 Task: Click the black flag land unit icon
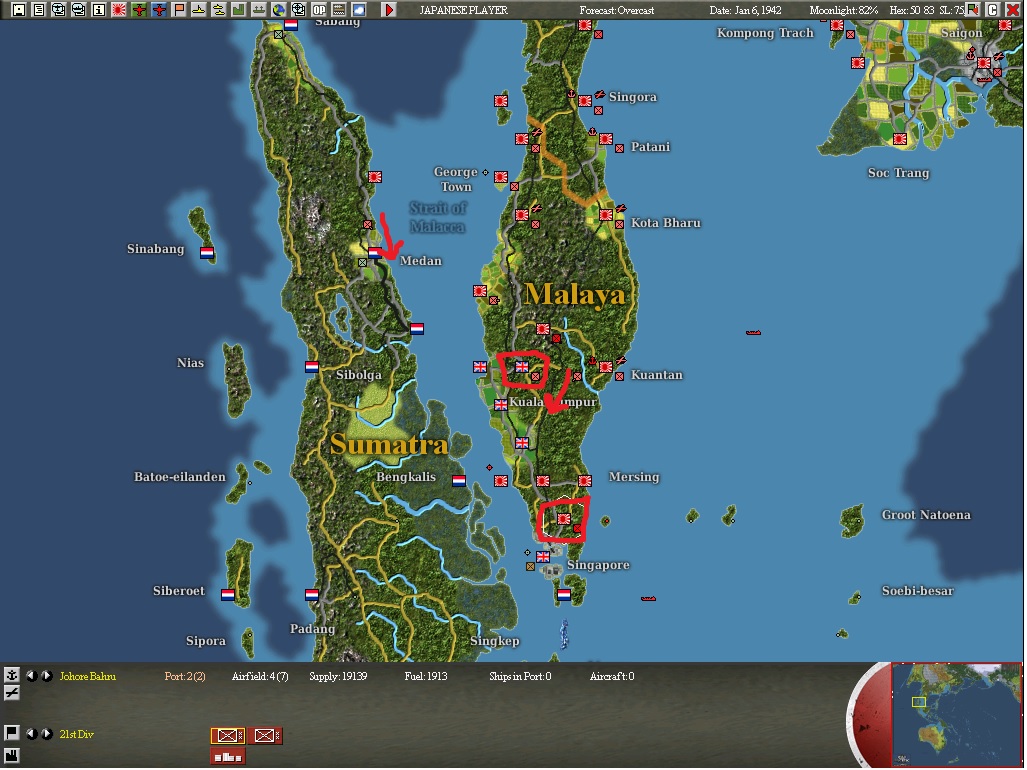[12, 733]
